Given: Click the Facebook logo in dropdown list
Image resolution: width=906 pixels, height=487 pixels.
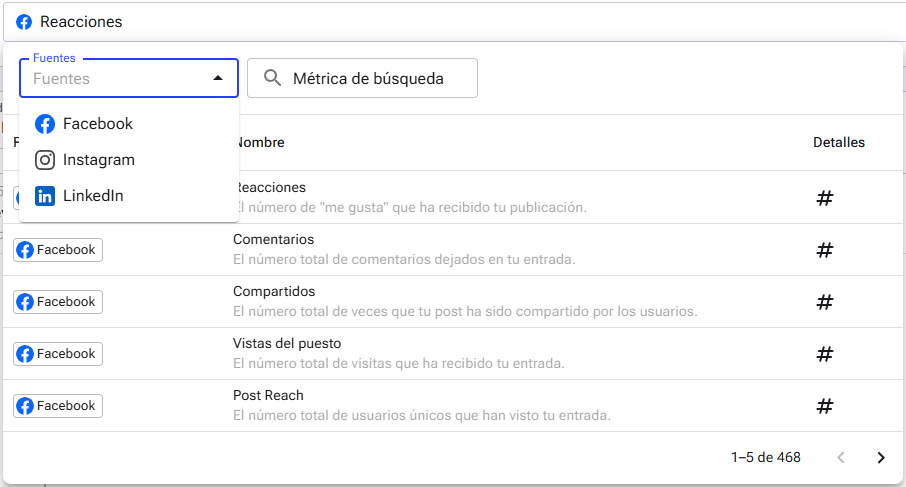Looking at the screenshot, I should tap(44, 124).
